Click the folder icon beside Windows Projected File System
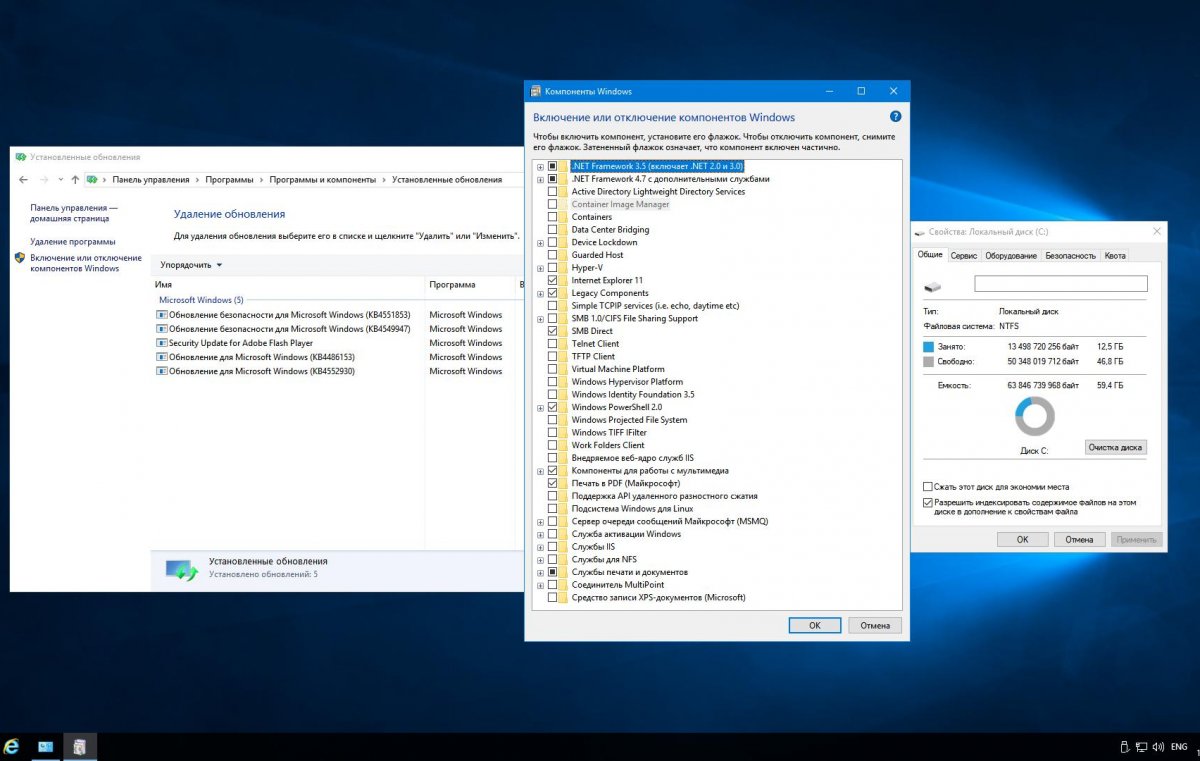This screenshot has height=761, width=1200. 564,420
